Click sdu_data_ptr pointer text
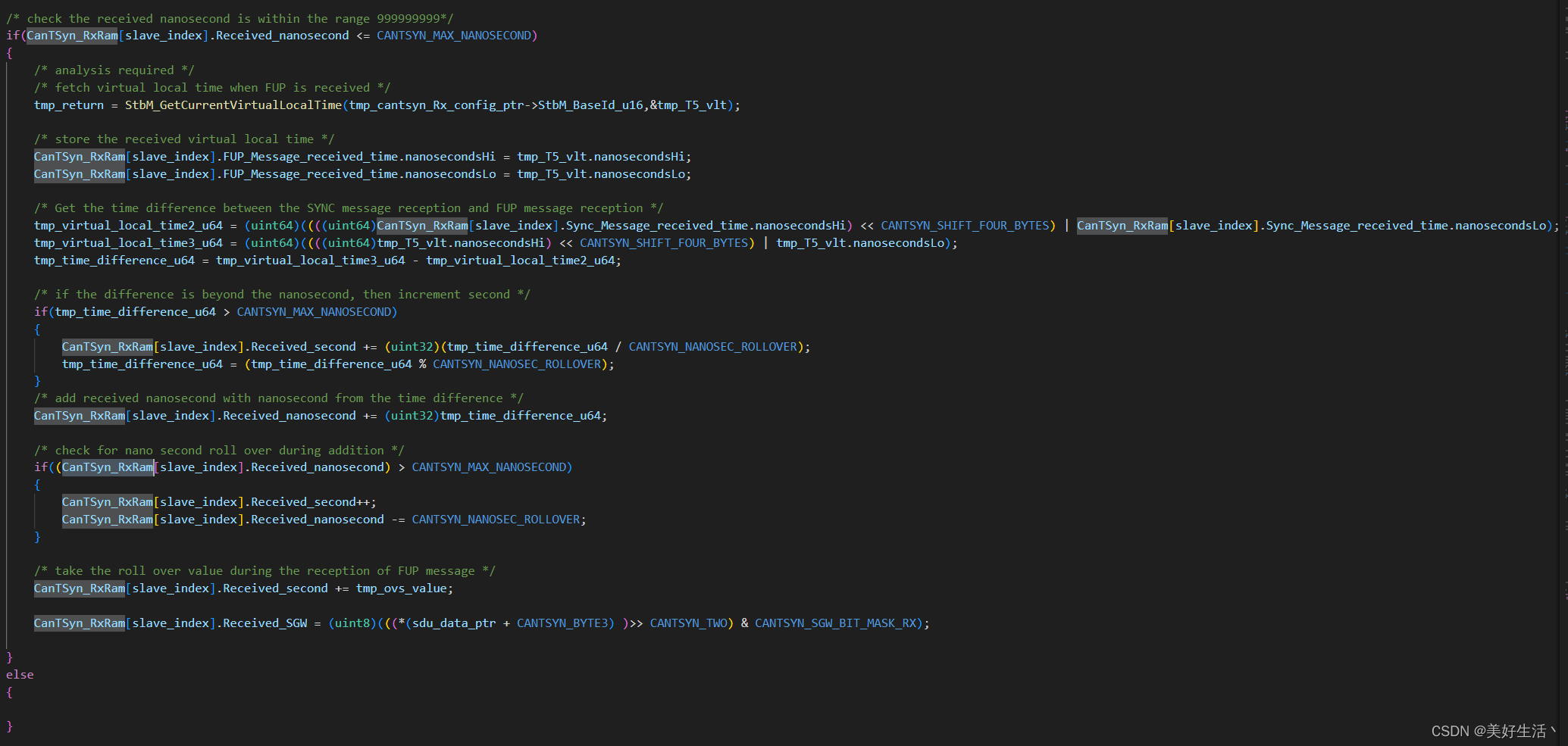Image resolution: width=1568 pixels, height=746 pixels. (454, 623)
